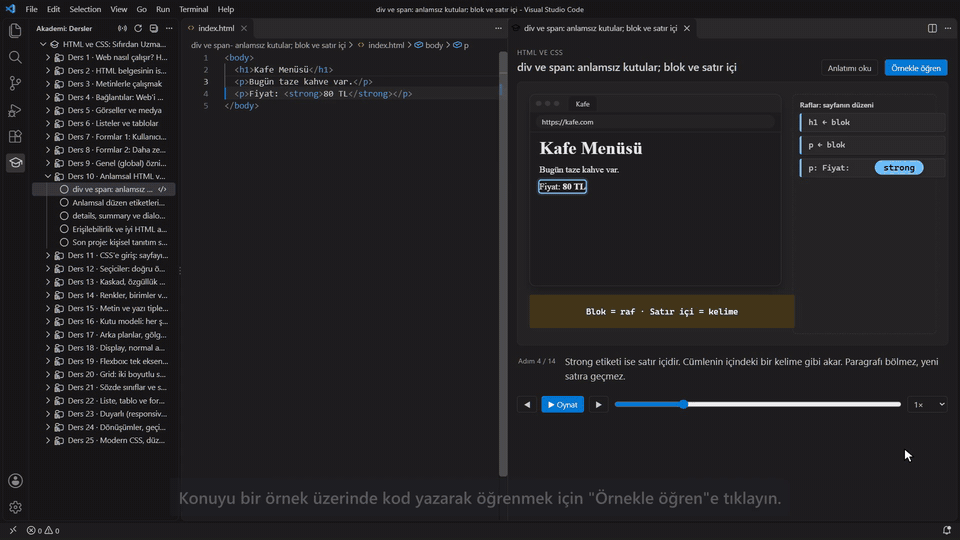This screenshot has width=960, height=540.
Task: Open more actions for lesson editor group
Action: [x=948, y=28]
